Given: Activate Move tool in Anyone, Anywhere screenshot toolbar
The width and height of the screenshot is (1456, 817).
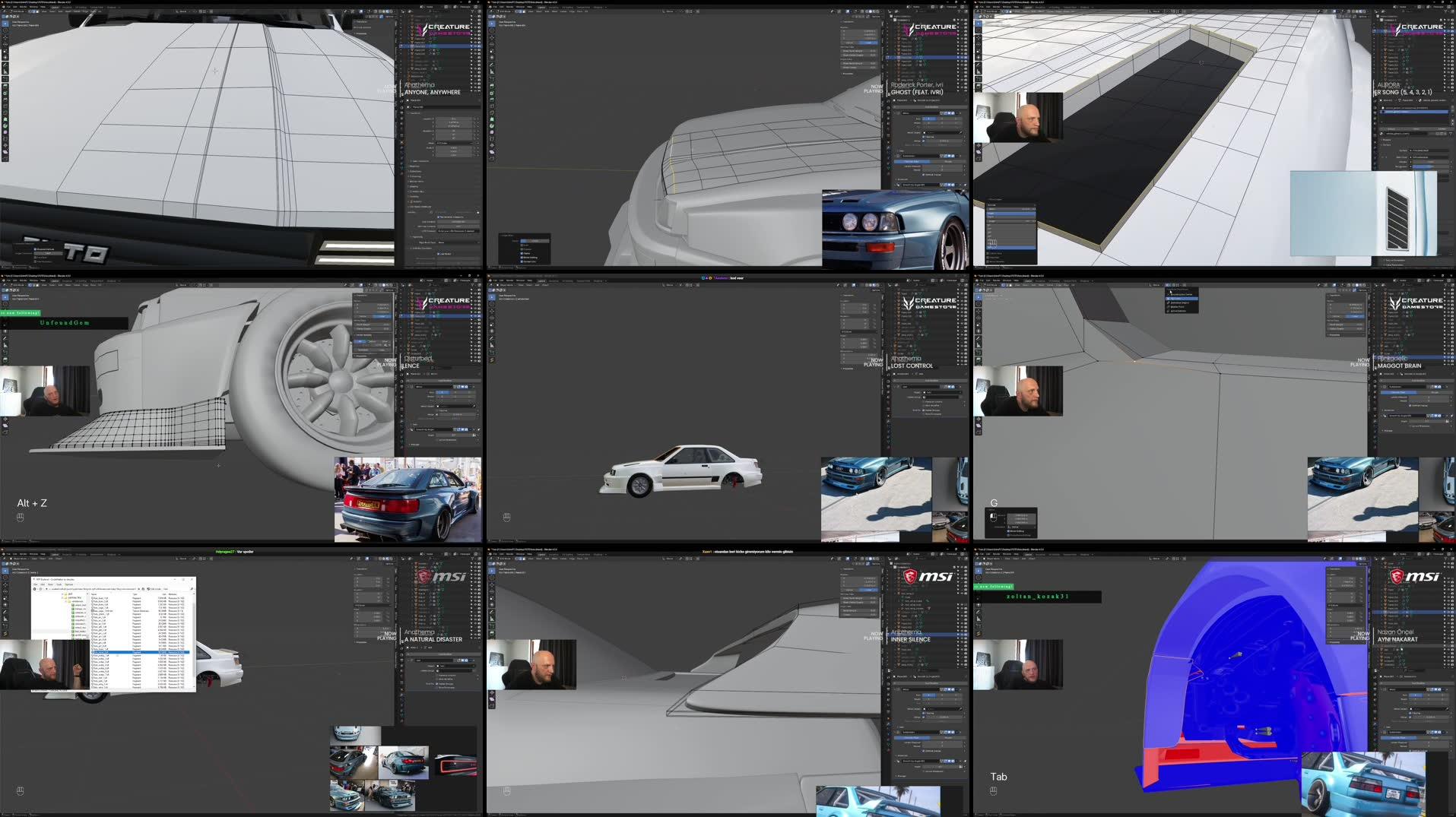Looking at the screenshot, I should pyautogui.click(x=5, y=37).
